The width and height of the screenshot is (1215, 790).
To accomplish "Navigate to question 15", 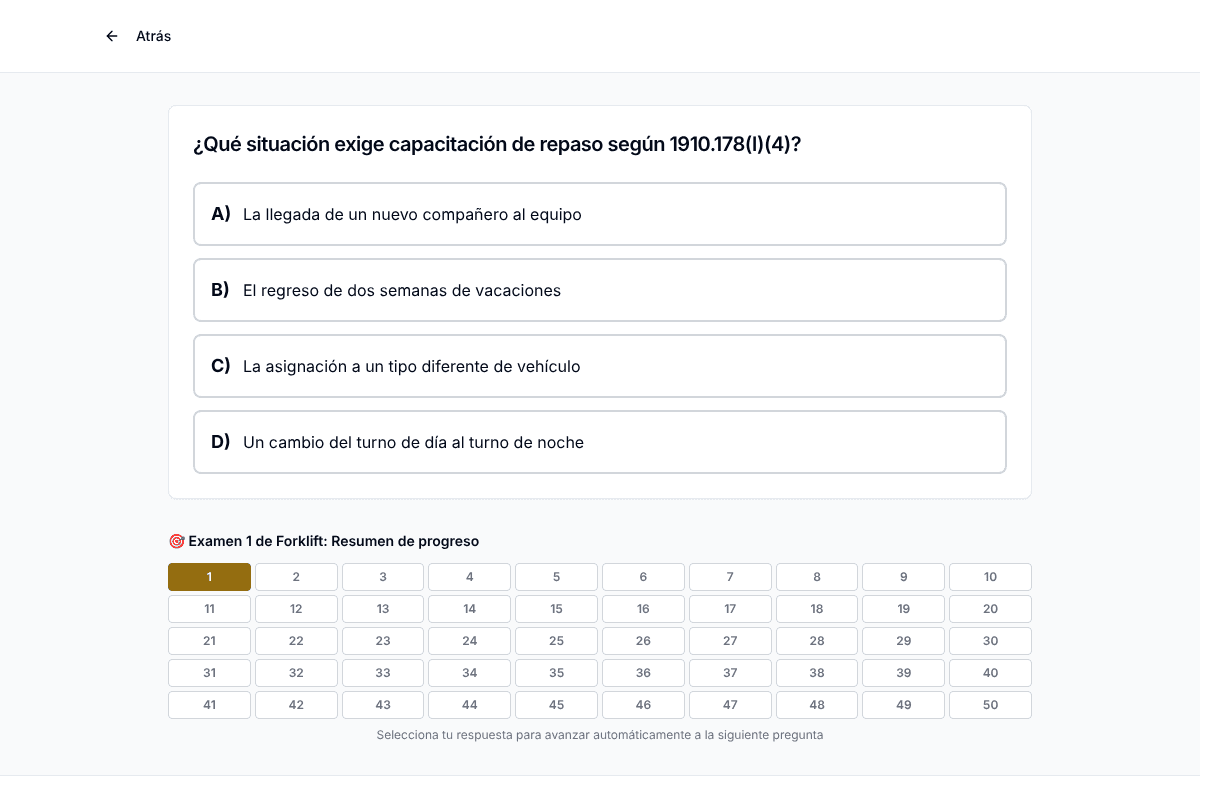I will coord(556,609).
